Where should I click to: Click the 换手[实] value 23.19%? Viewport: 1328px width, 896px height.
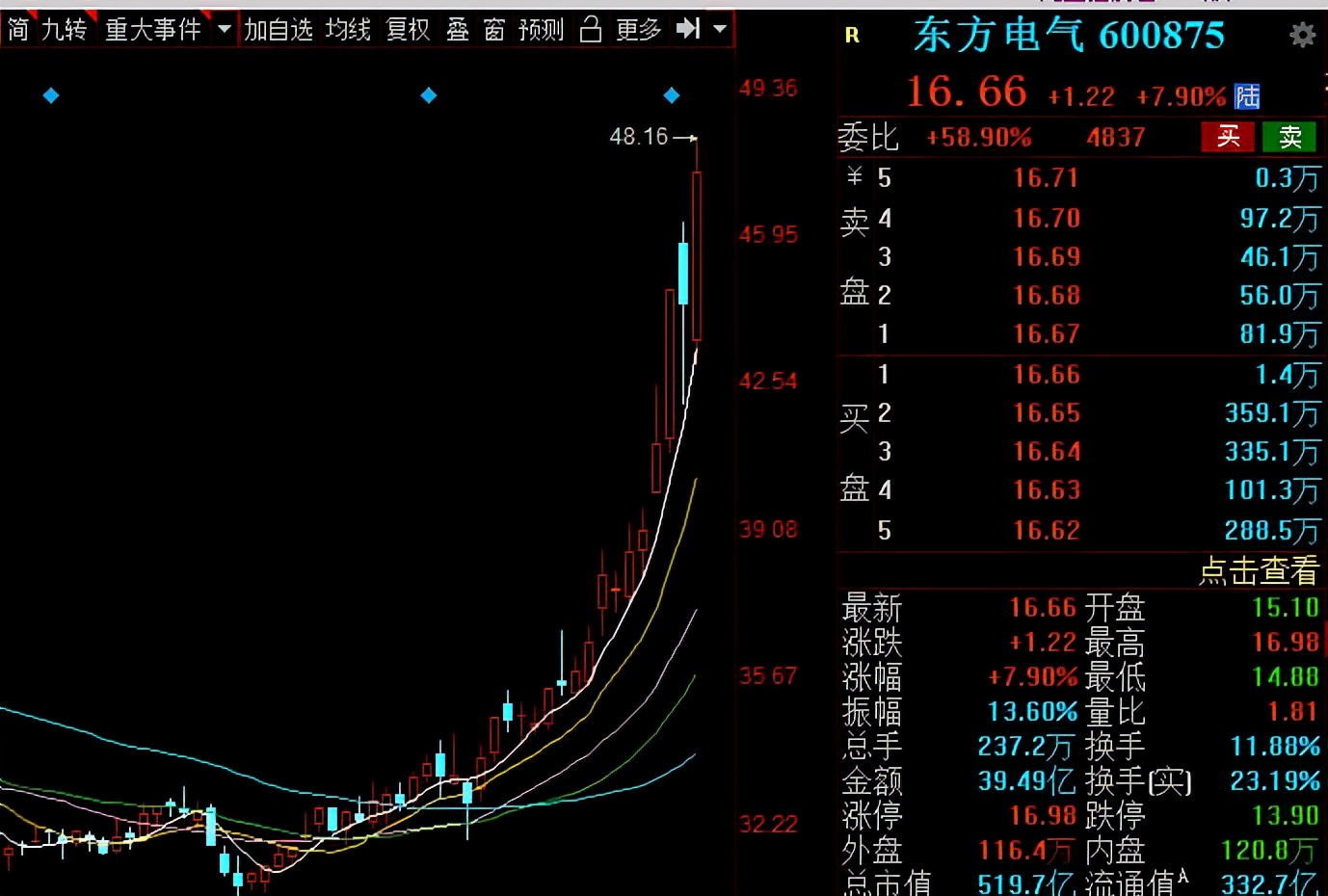coord(1275,781)
